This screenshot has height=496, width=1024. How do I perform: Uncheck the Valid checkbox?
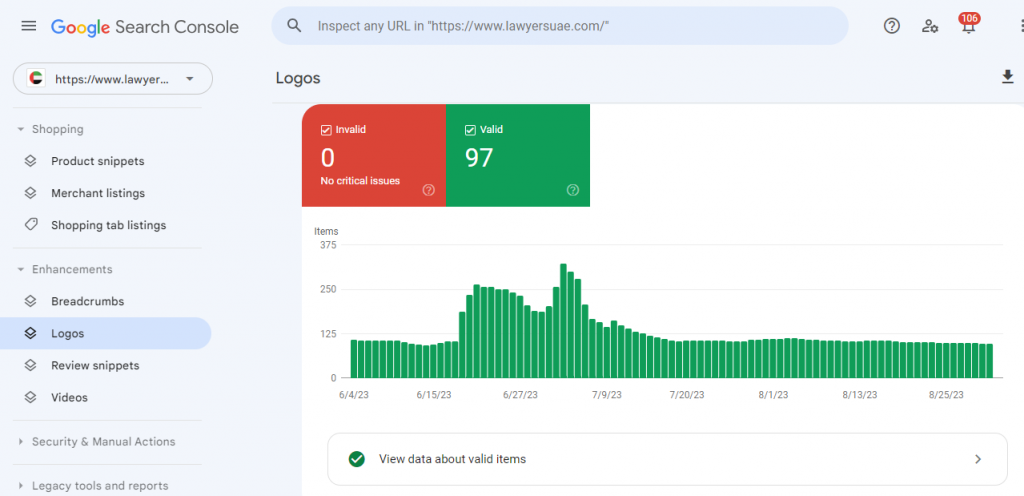(470, 130)
